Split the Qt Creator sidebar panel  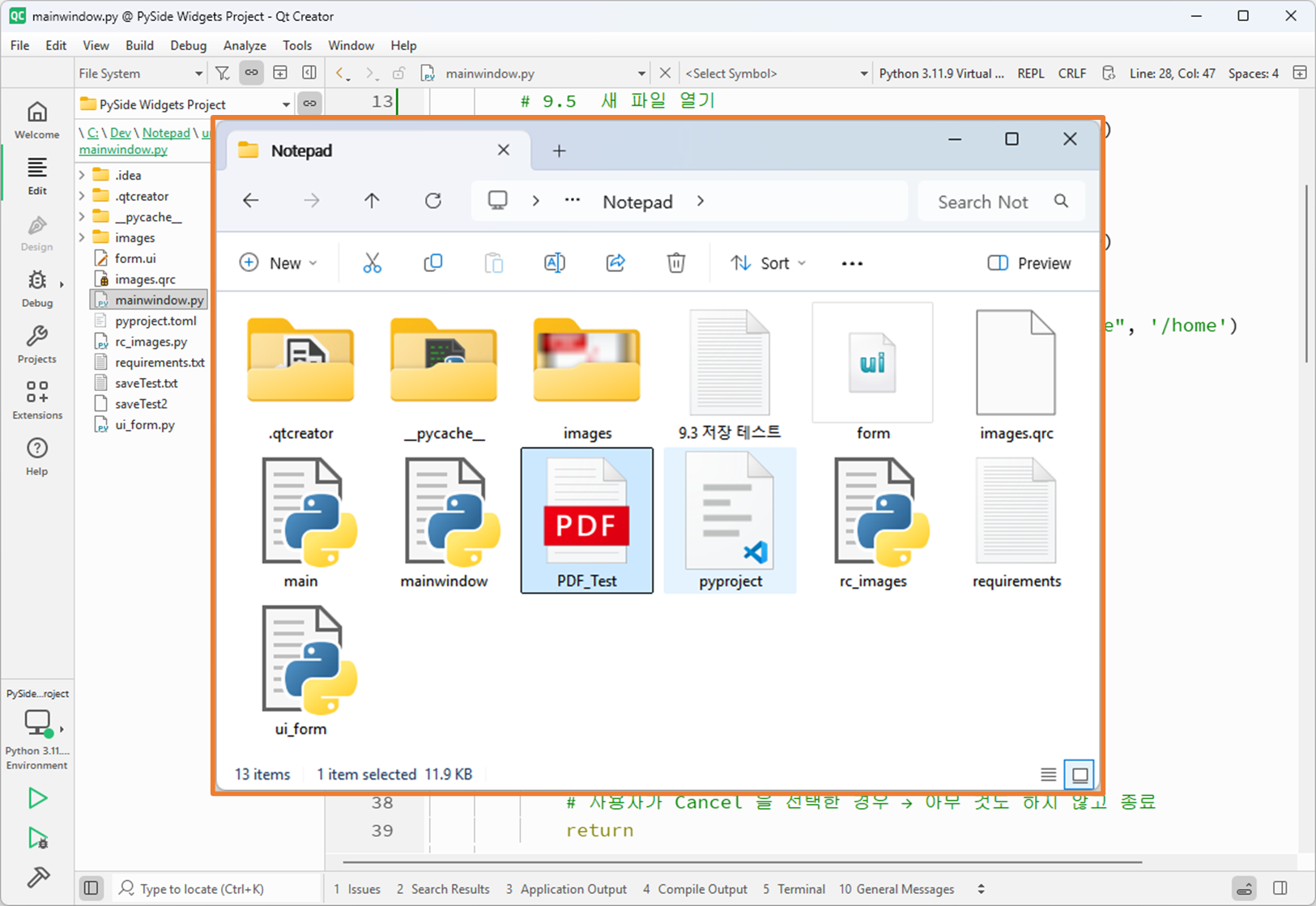280,73
